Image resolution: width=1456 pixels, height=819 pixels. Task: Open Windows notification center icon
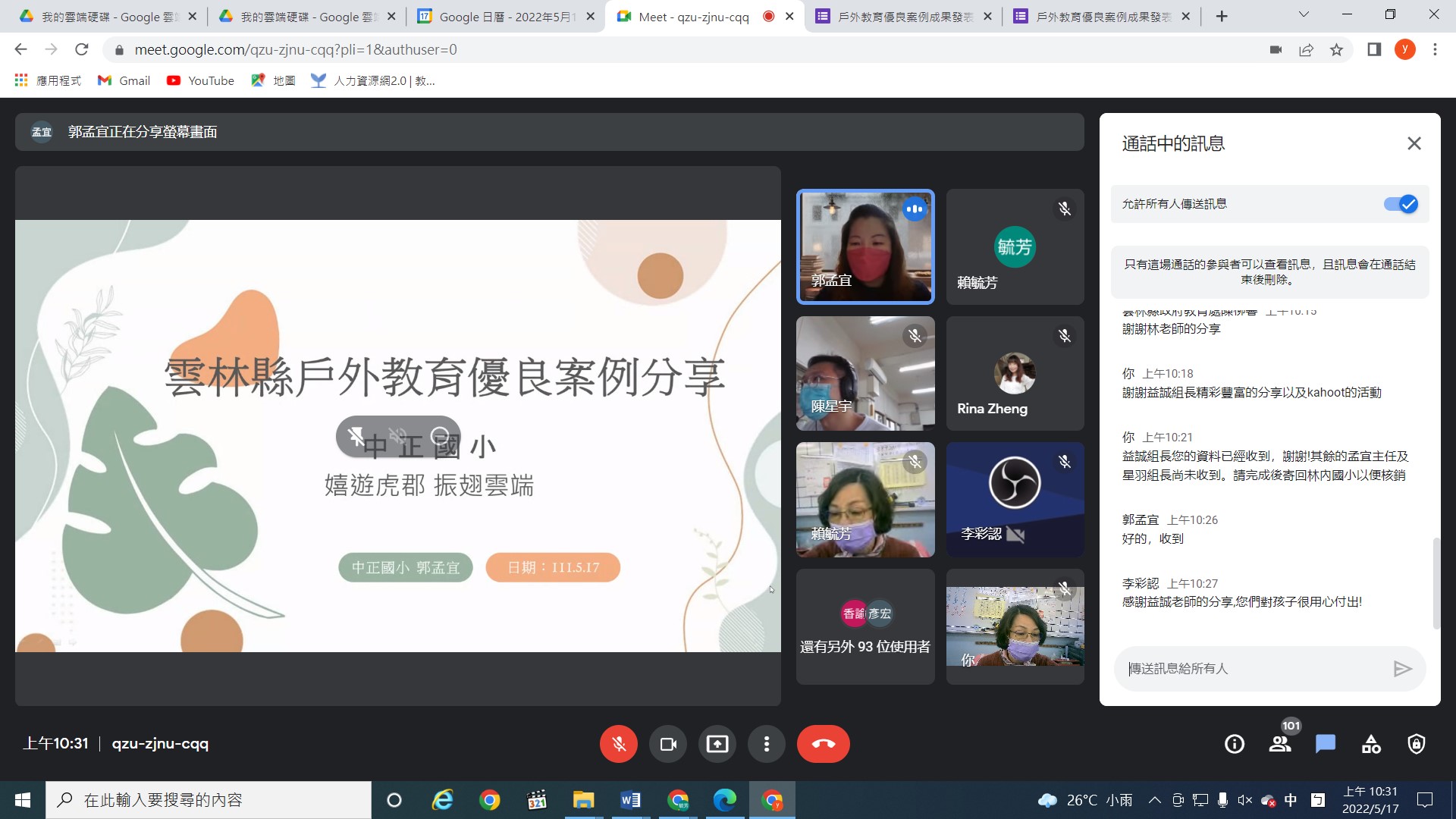coord(1425,800)
